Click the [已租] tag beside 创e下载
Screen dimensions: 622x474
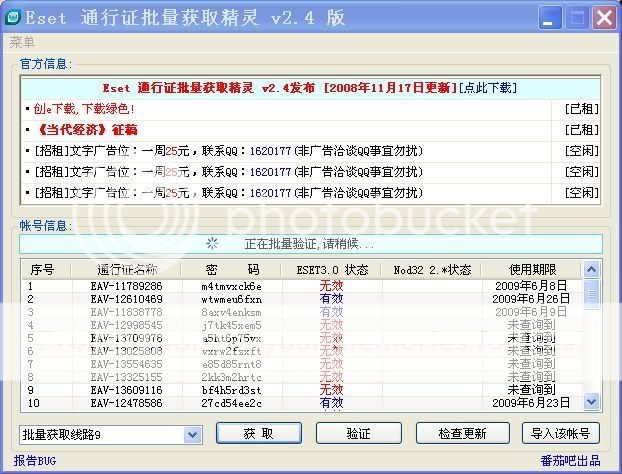click(582, 109)
